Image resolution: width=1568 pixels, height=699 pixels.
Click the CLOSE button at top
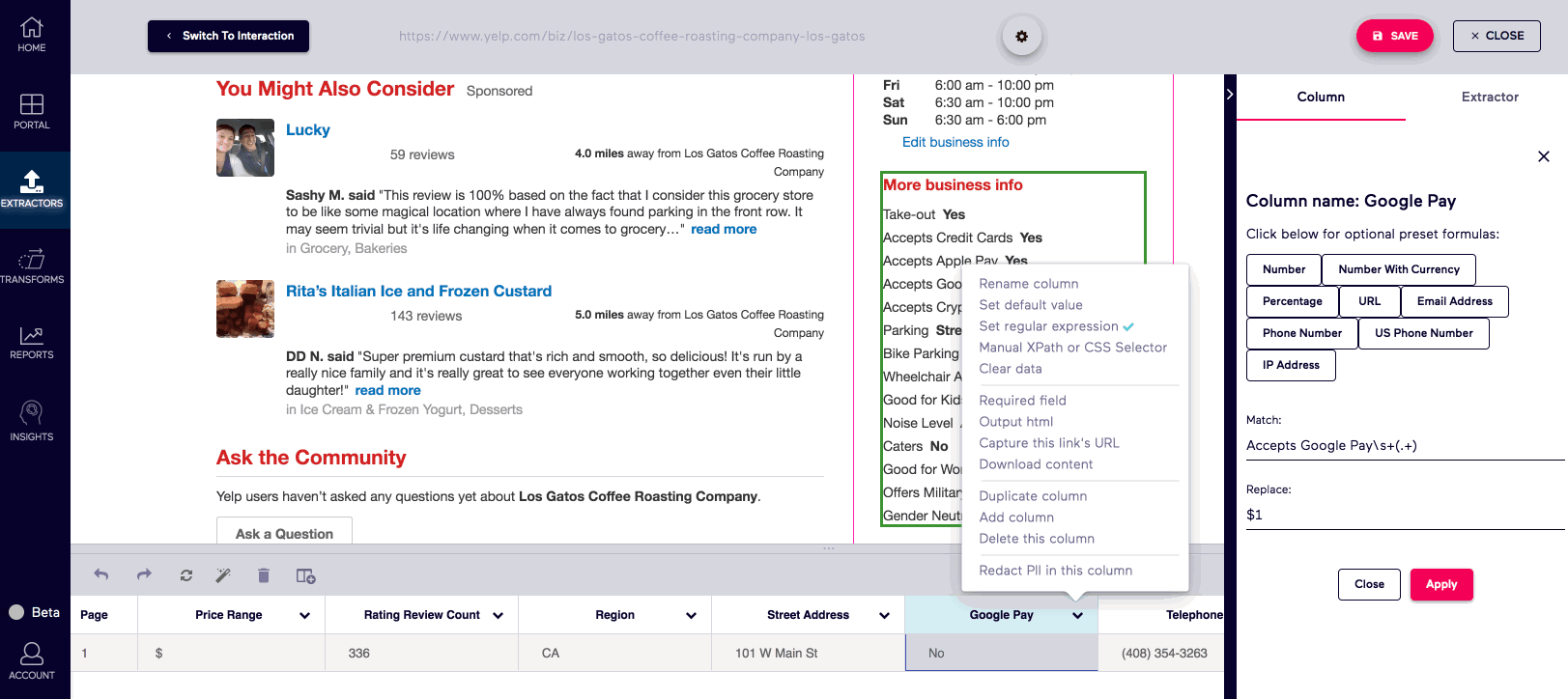pyautogui.click(x=1497, y=36)
